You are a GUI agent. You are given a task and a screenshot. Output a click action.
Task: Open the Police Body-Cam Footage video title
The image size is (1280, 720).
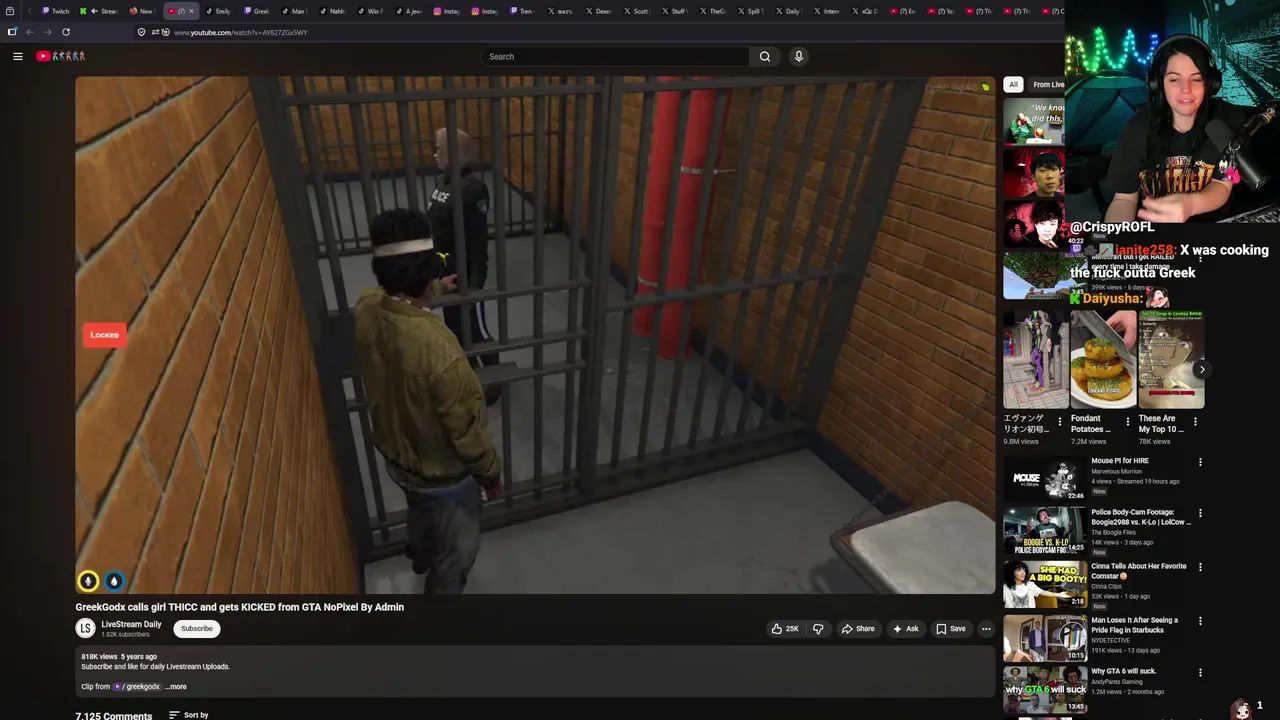pos(1140,517)
